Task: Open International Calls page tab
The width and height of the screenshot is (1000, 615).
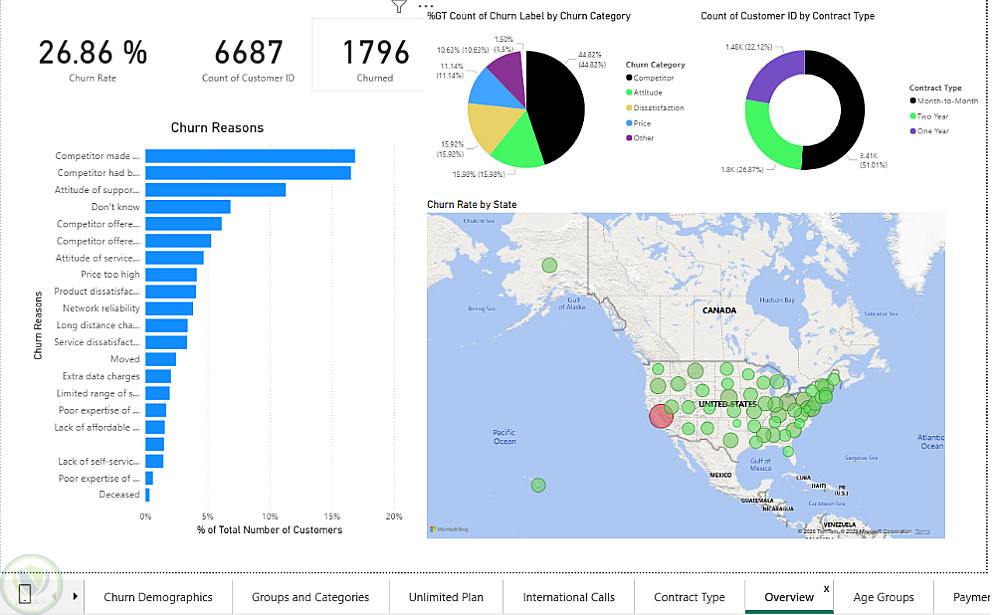Action: pyautogui.click(x=569, y=597)
